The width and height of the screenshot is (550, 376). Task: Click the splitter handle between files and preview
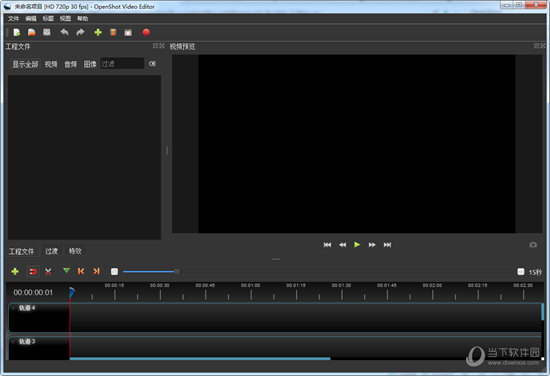(167, 150)
